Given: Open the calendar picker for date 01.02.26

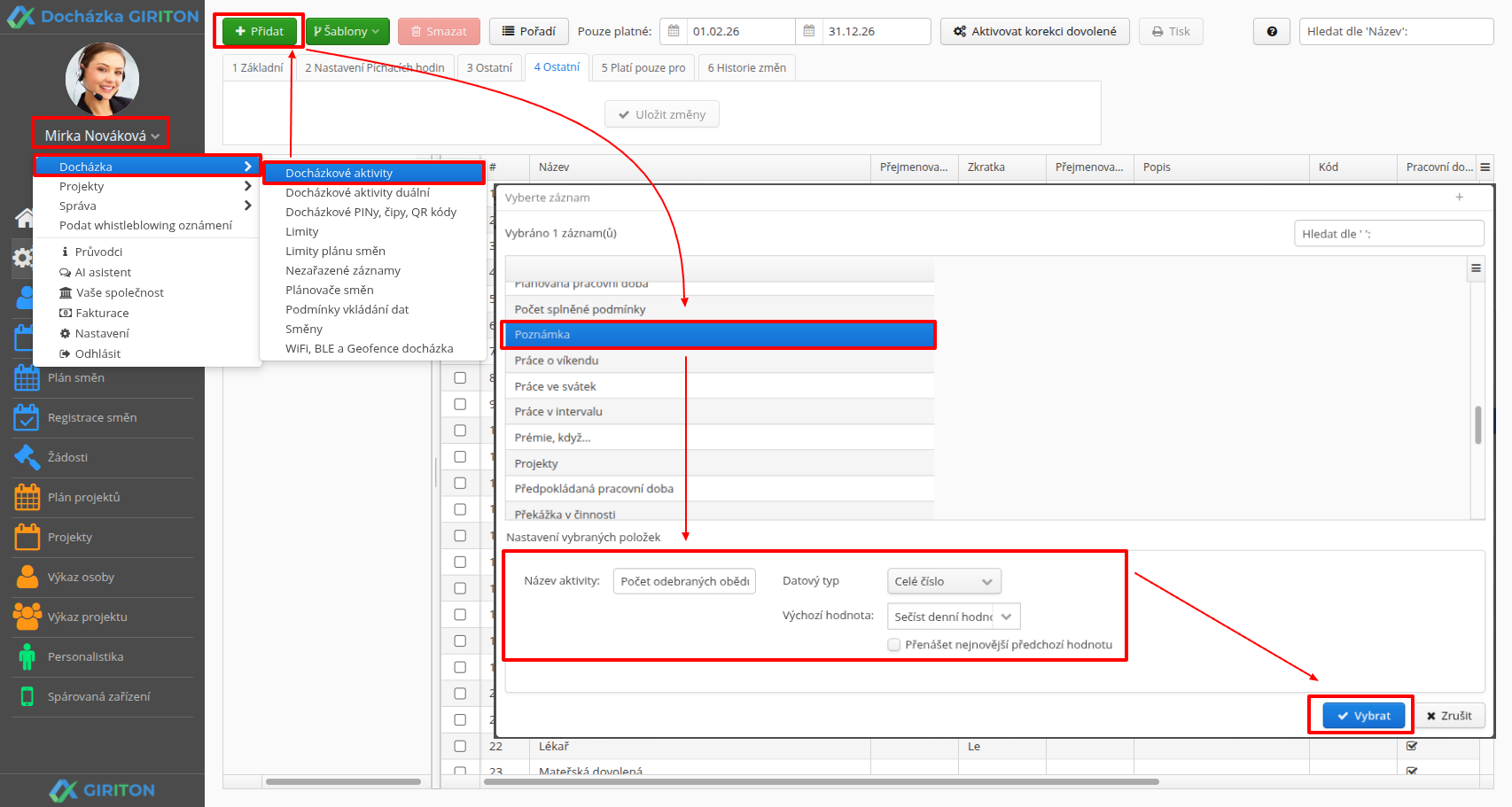Looking at the screenshot, I should 674,31.
